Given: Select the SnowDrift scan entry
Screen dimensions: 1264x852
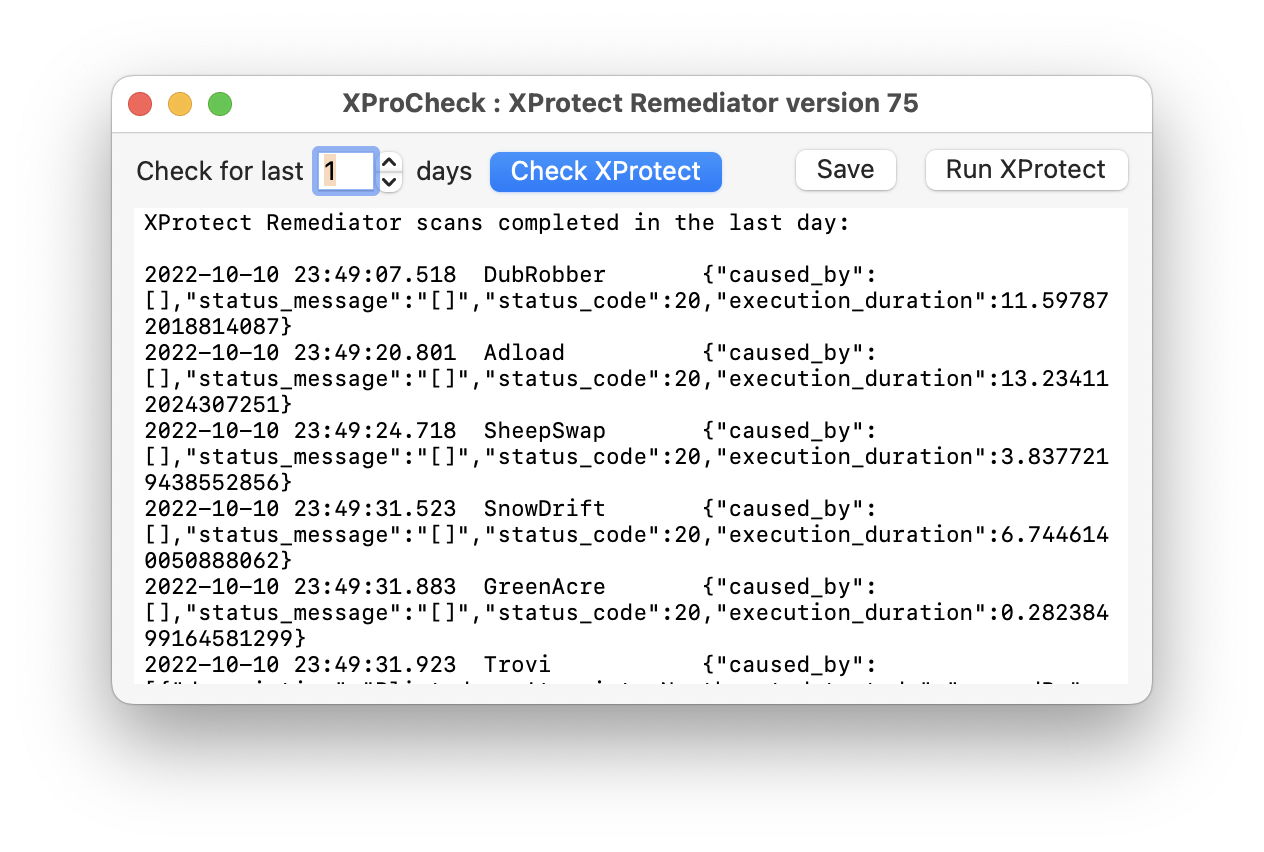Looking at the screenshot, I should point(544,508).
